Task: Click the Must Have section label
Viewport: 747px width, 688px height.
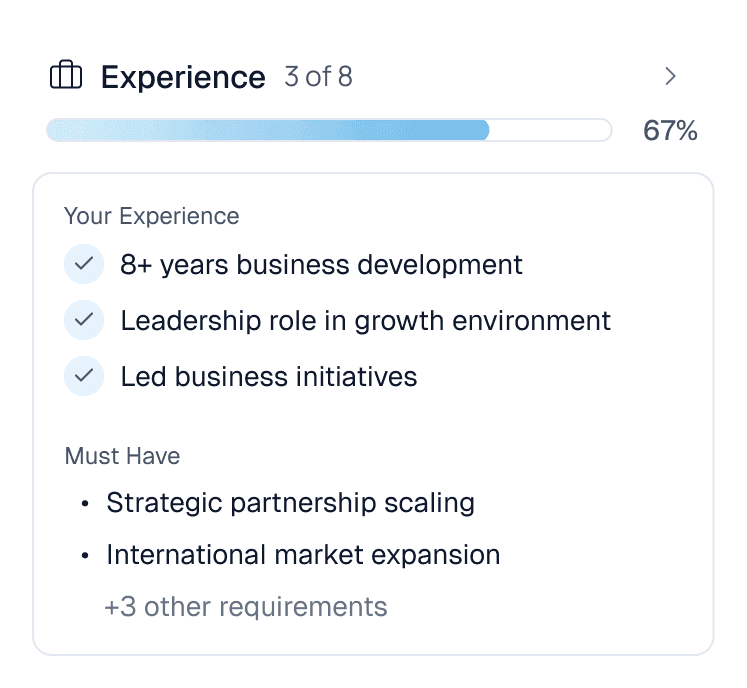Action: 122,456
